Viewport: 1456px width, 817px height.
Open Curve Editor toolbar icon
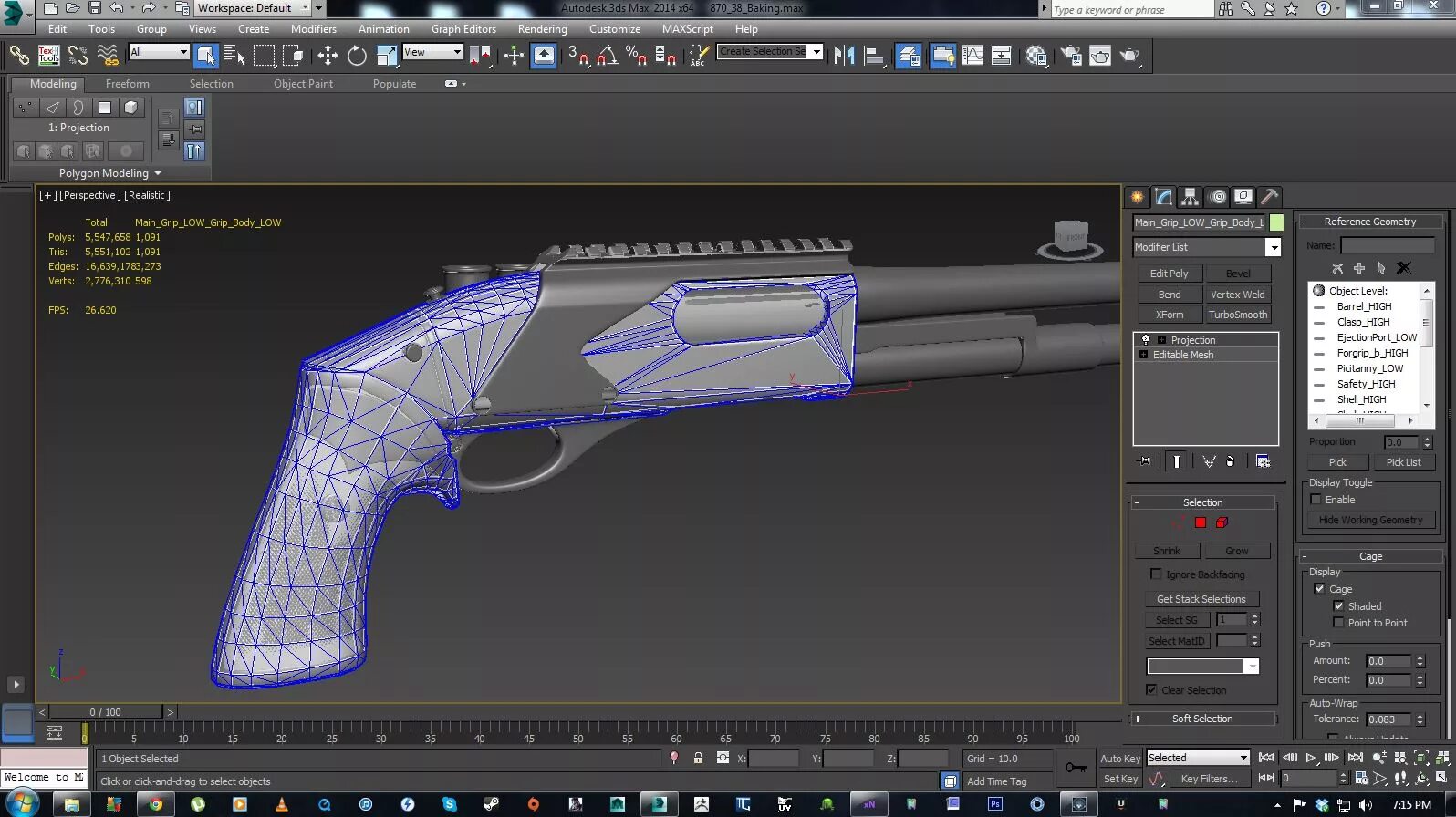[972, 56]
